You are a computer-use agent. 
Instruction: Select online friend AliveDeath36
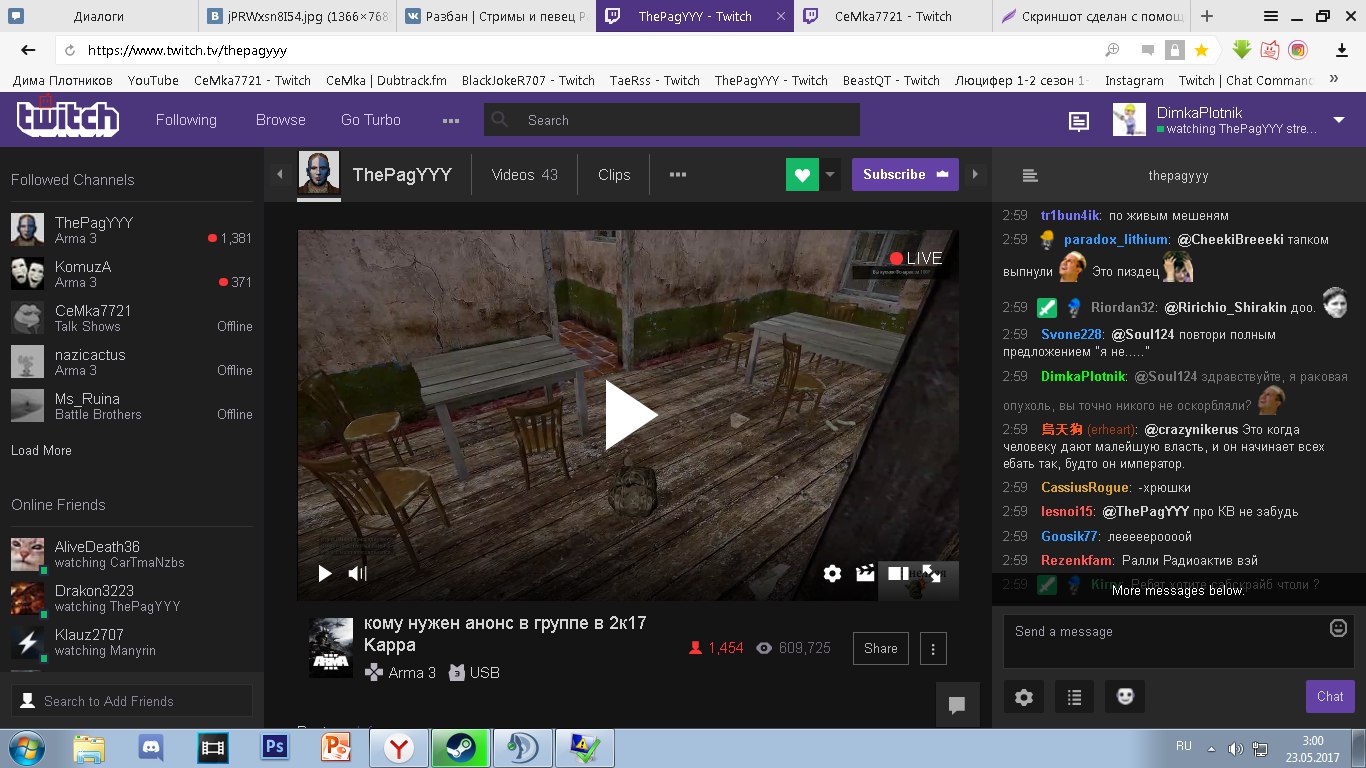pyautogui.click(x=132, y=554)
